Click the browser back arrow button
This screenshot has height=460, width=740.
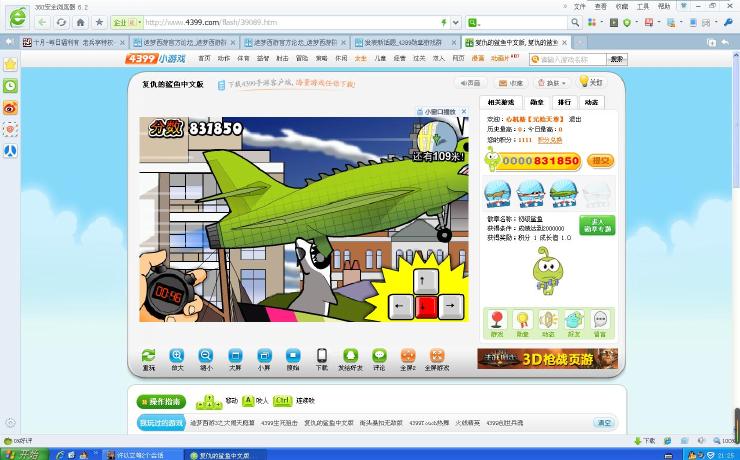click(42, 22)
